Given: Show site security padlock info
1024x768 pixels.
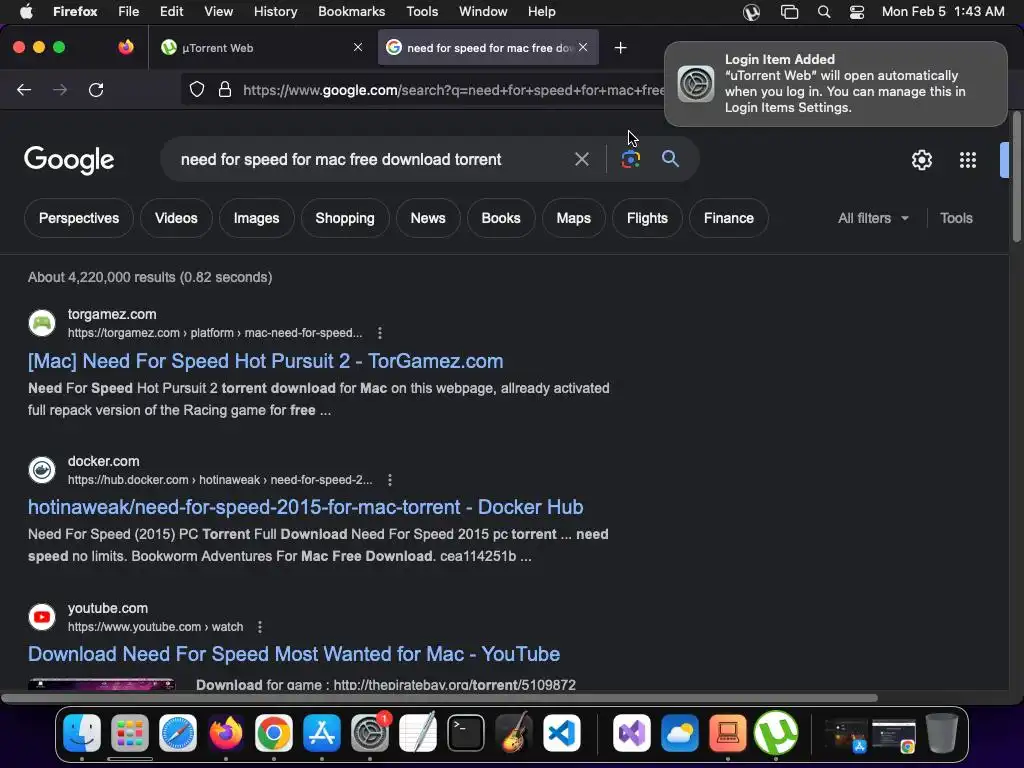Looking at the screenshot, I should tap(225, 89).
